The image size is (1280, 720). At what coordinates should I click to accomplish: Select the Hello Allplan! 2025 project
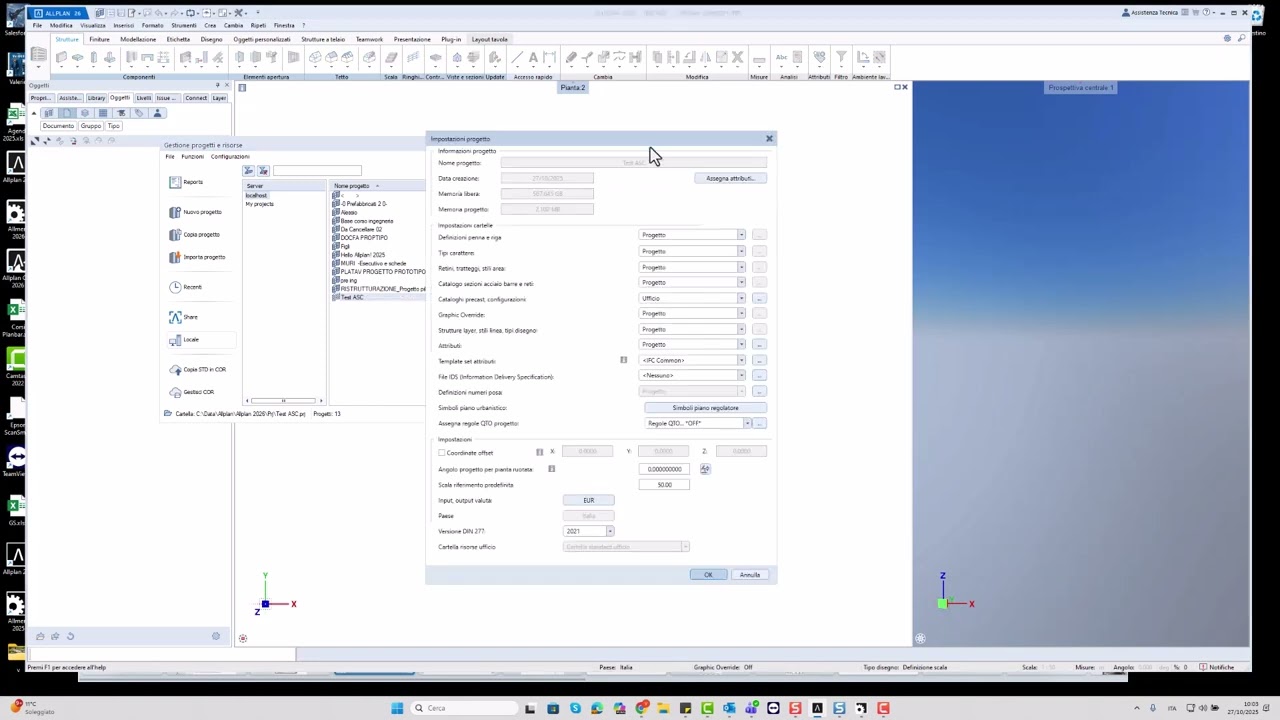(x=359, y=255)
